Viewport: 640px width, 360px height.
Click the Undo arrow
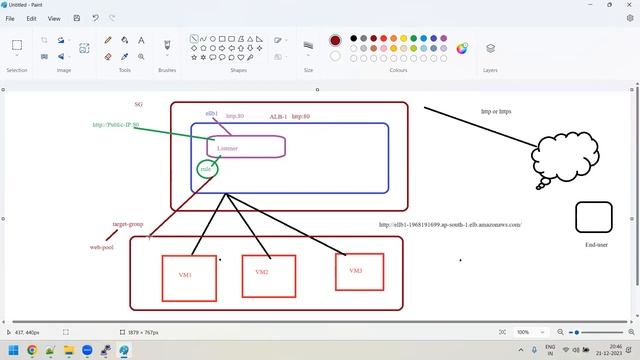coord(95,18)
